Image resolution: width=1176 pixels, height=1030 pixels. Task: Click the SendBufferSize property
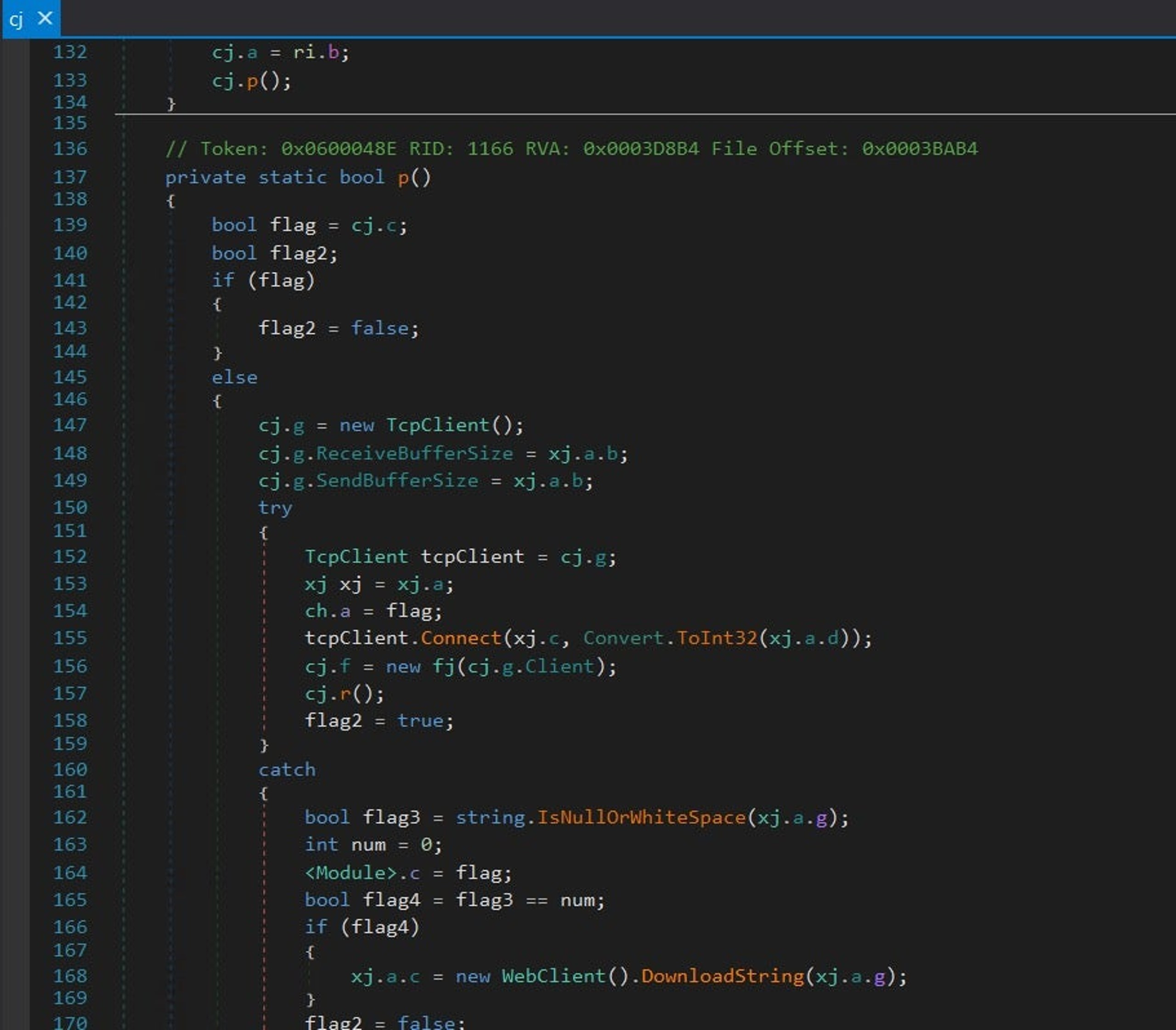pos(396,481)
